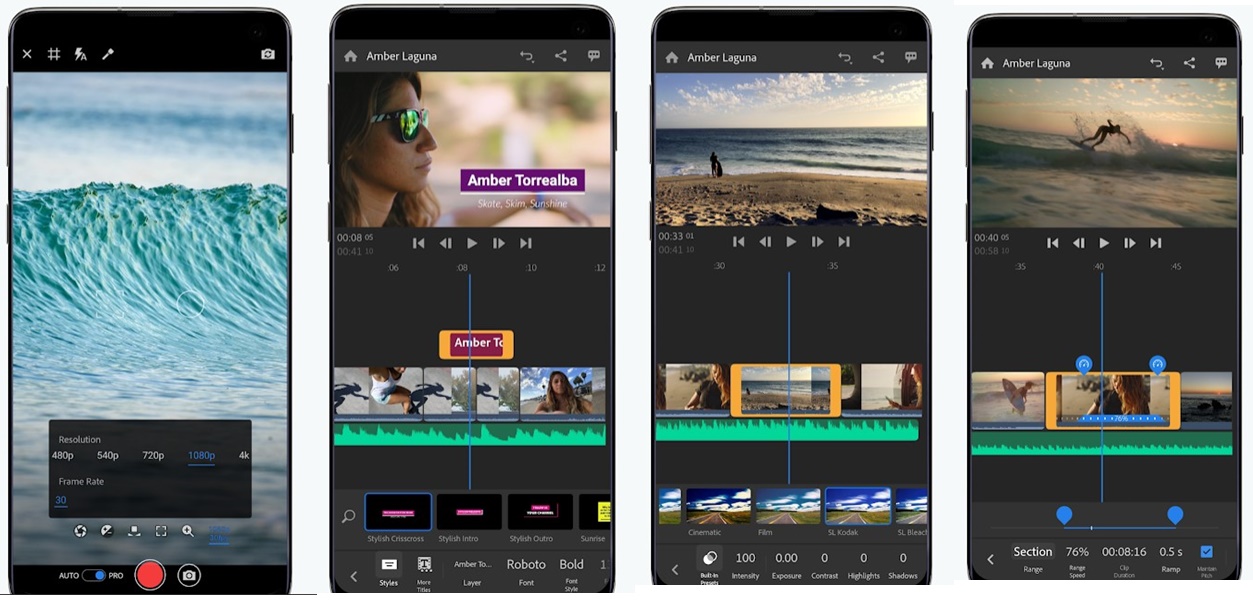Tap the shutter aperture icon above the record button
Viewport: 1253px width, 600px height.
tap(80, 531)
